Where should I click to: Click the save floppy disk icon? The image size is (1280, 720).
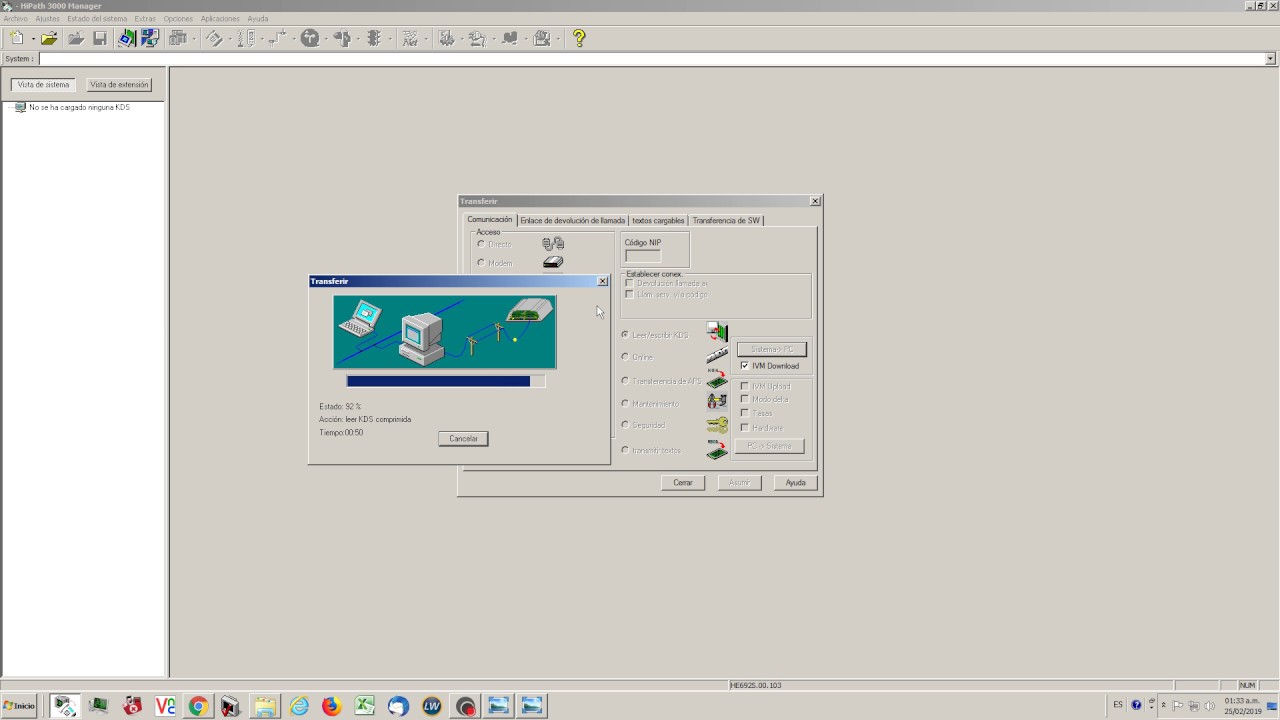[100, 38]
